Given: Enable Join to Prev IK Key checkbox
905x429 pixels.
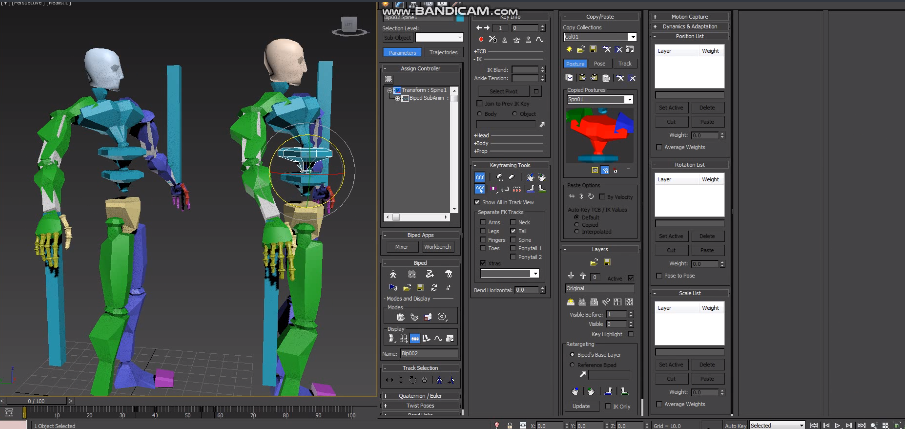Looking at the screenshot, I should (479, 103).
